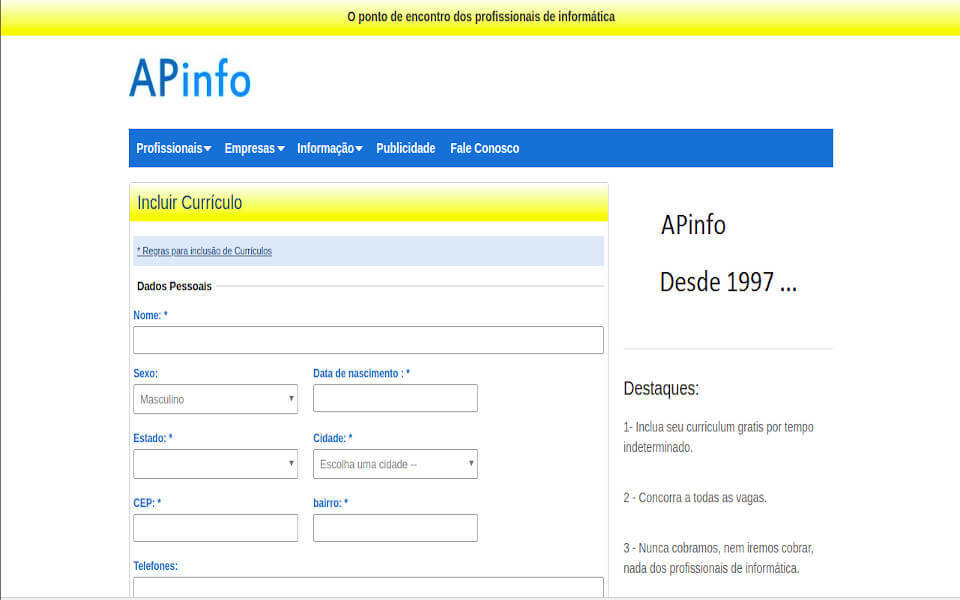Viewport: 960px width, 600px height.
Task: Click the 'Incluir Currículo' heading
Action: pos(189,203)
